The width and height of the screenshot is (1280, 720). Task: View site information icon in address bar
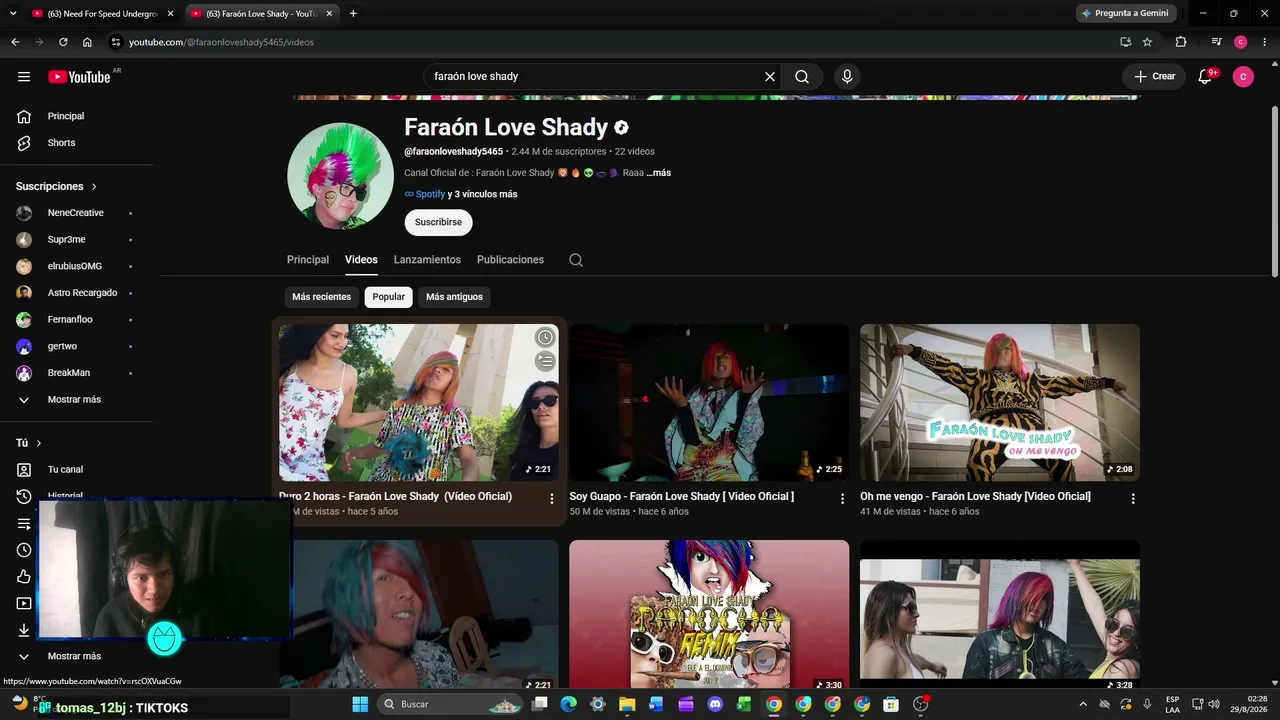click(116, 42)
